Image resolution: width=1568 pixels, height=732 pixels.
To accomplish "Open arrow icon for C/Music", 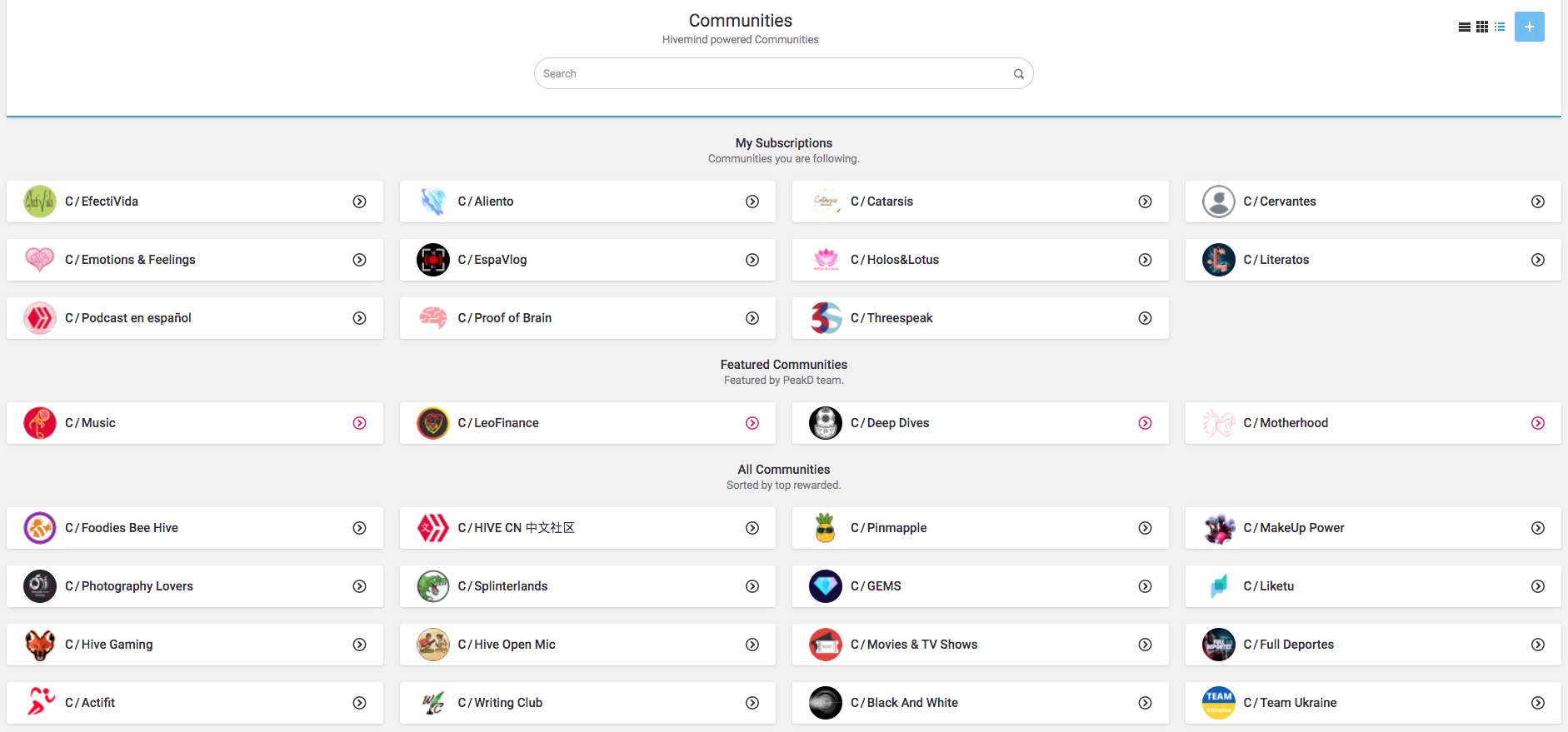I will coord(359,423).
